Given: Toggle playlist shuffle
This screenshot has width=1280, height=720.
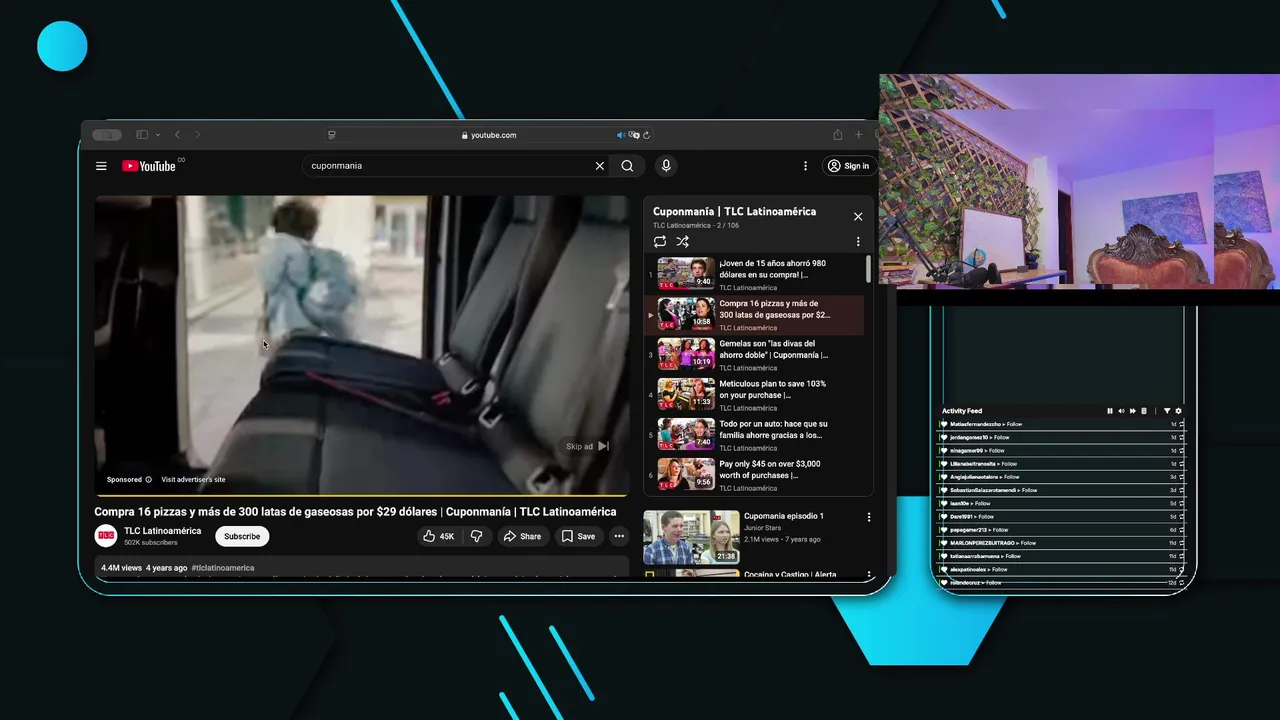Looking at the screenshot, I should pyautogui.click(x=682, y=241).
